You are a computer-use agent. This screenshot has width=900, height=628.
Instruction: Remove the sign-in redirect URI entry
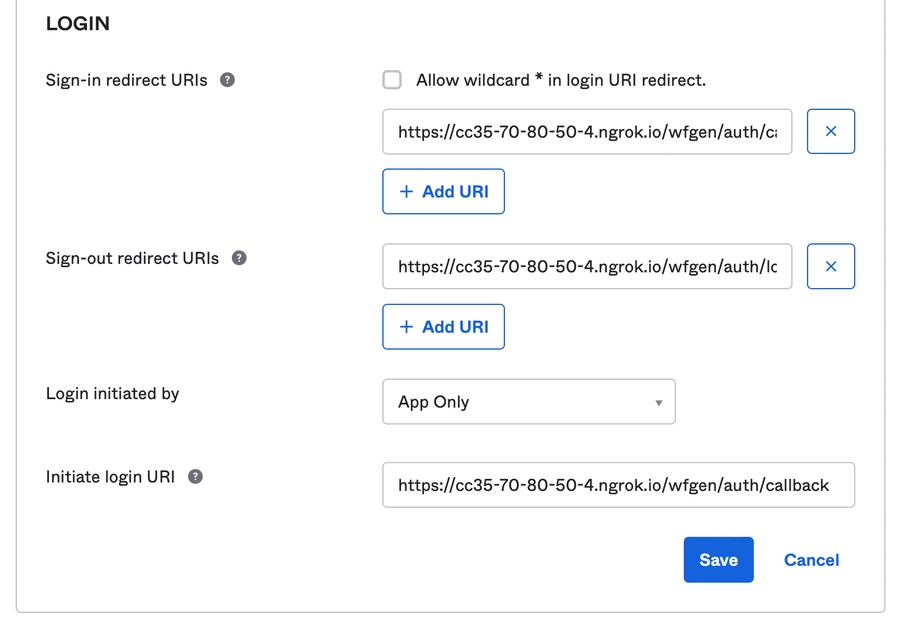click(830, 131)
